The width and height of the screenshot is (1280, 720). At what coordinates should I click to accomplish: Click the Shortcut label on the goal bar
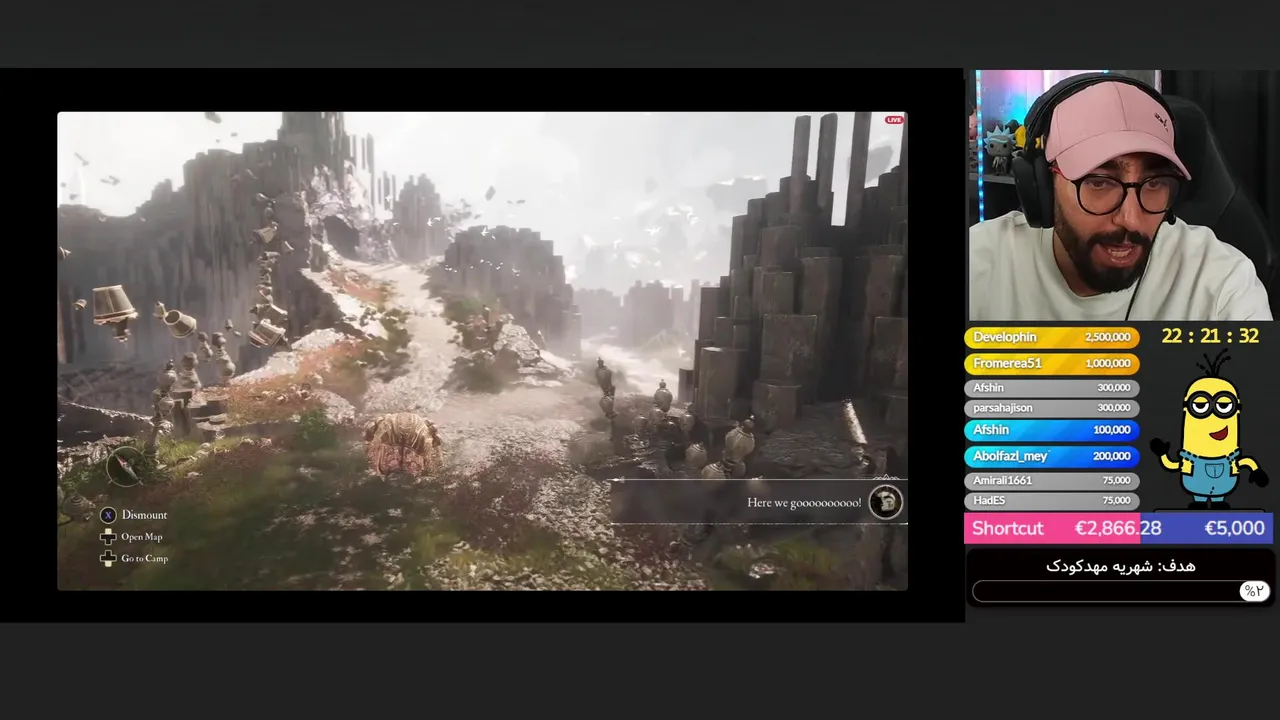(x=1007, y=528)
